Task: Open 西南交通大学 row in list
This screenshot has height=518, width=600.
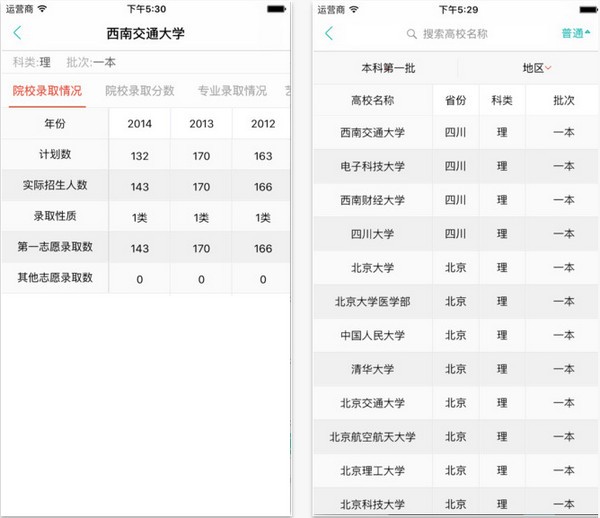Action: click(456, 132)
